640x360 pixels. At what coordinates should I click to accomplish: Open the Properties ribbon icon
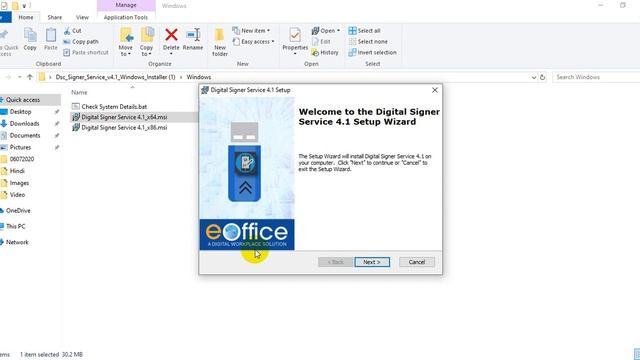[x=295, y=36]
